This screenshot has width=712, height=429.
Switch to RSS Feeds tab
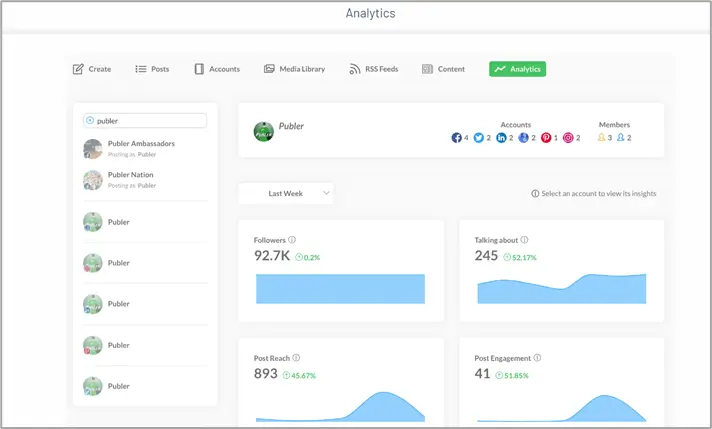pyautogui.click(x=374, y=69)
